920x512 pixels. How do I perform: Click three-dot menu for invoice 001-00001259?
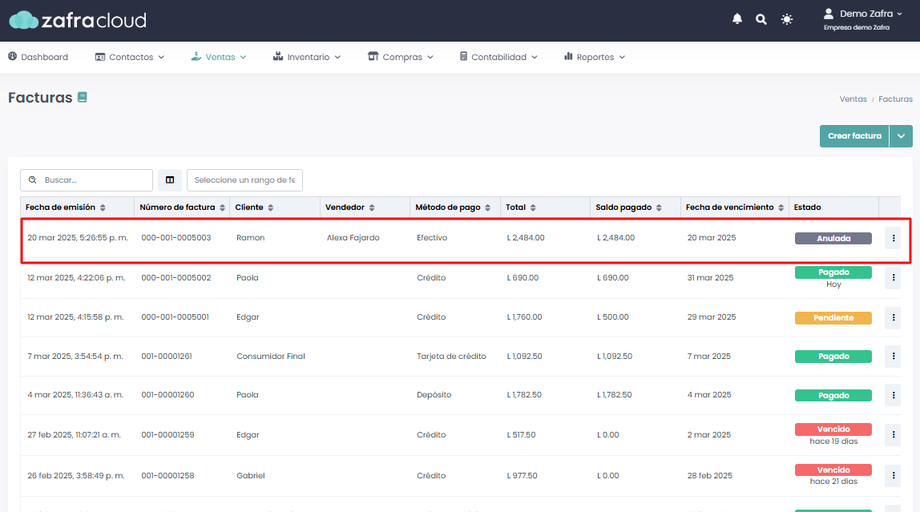[894, 435]
